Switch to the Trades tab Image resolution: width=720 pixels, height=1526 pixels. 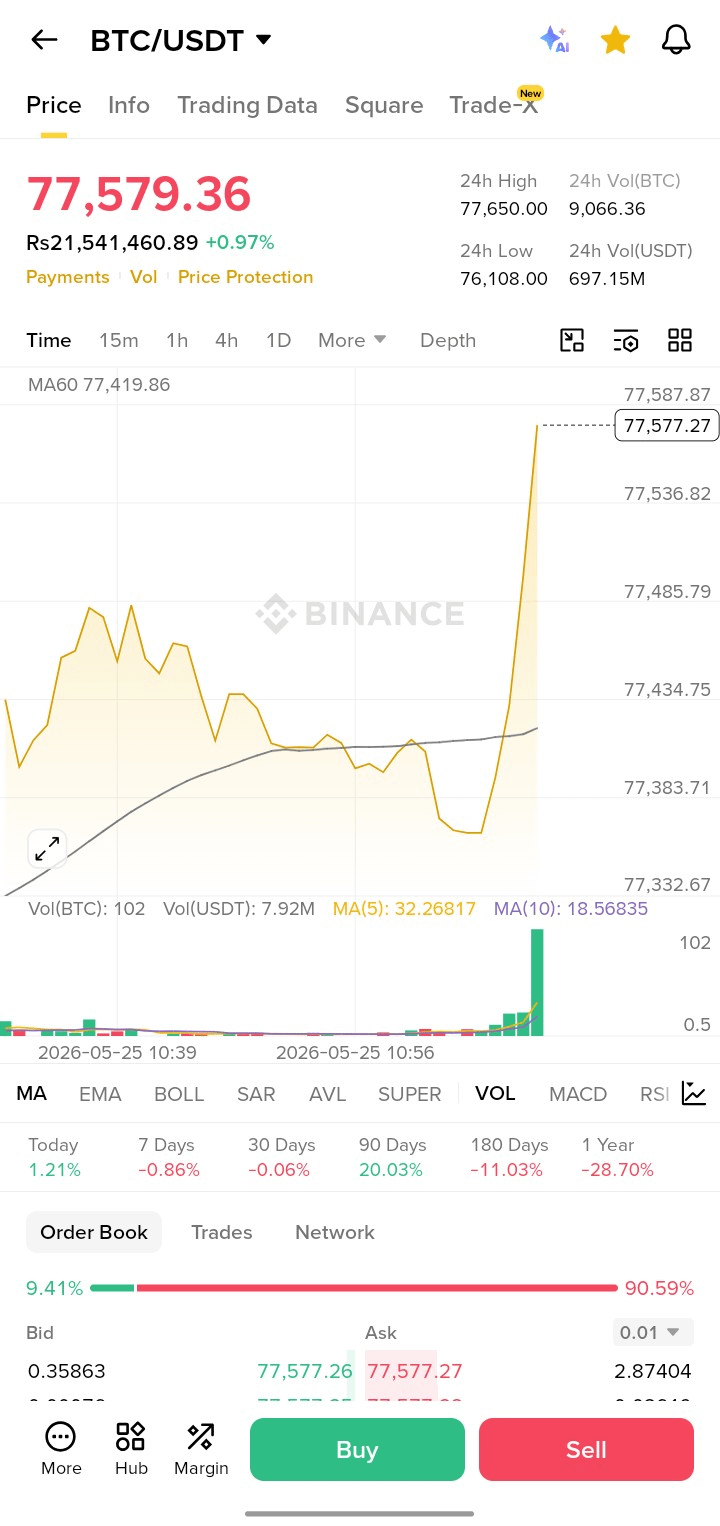[222, 1232]
